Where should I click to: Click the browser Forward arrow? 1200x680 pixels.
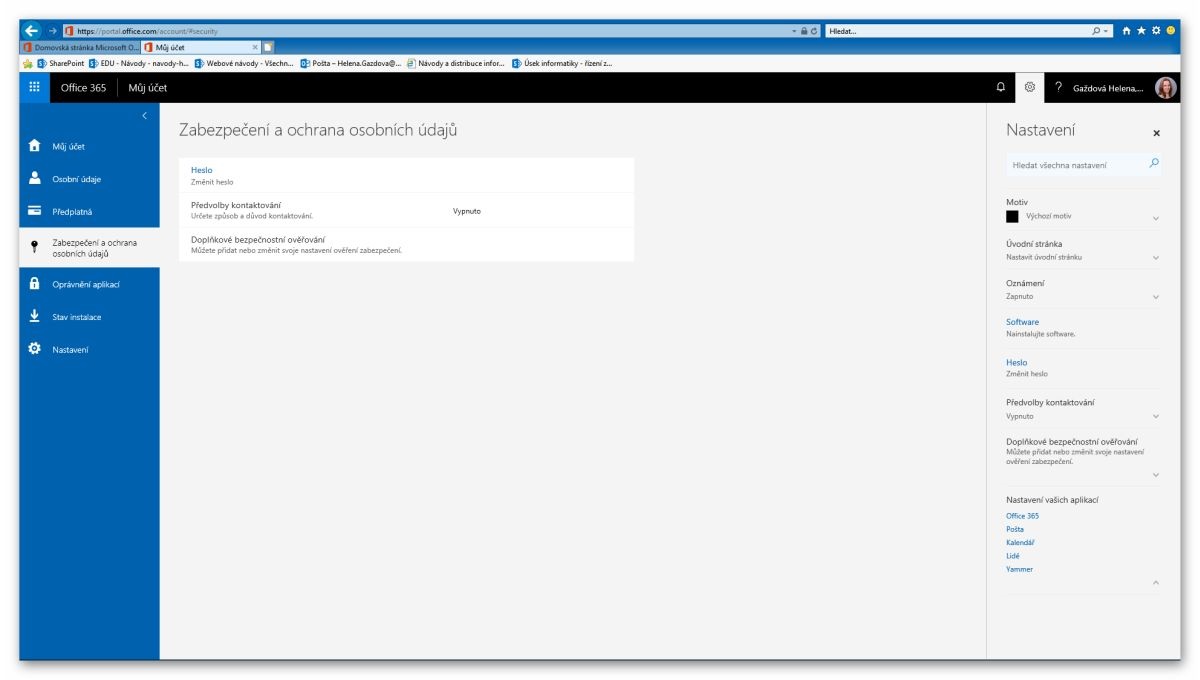[53, 31]
